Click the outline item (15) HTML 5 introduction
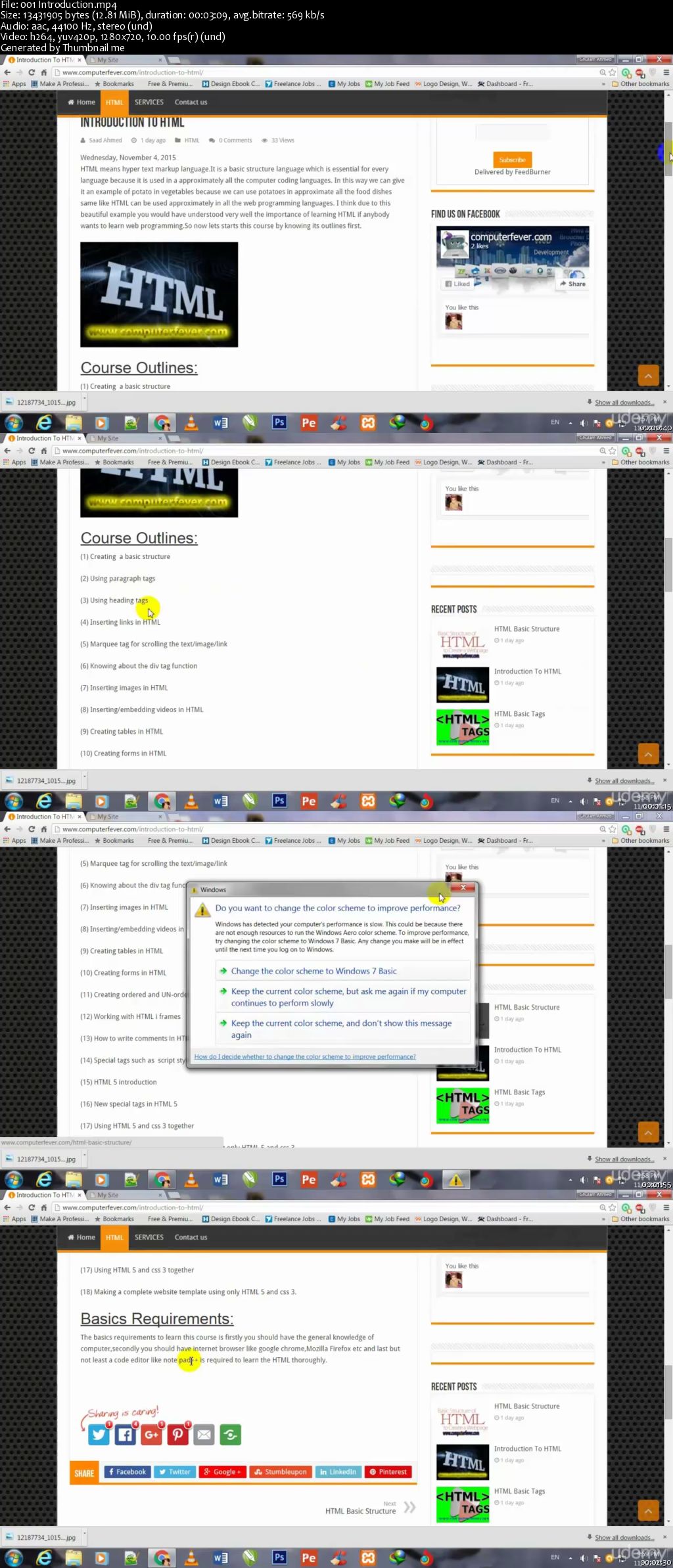 tap(118, 1083)
